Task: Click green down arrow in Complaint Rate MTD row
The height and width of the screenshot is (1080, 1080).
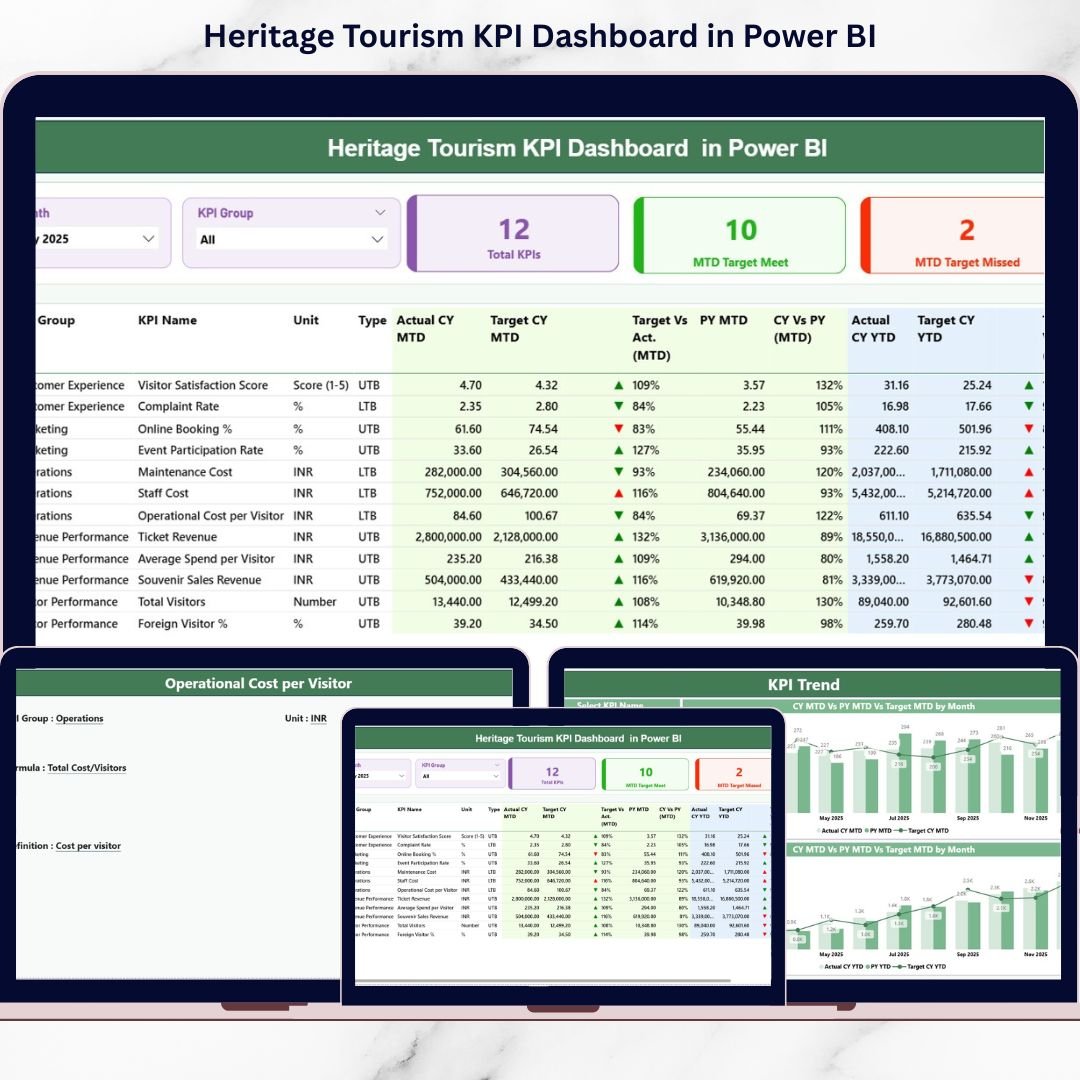Action: [619, 407]
